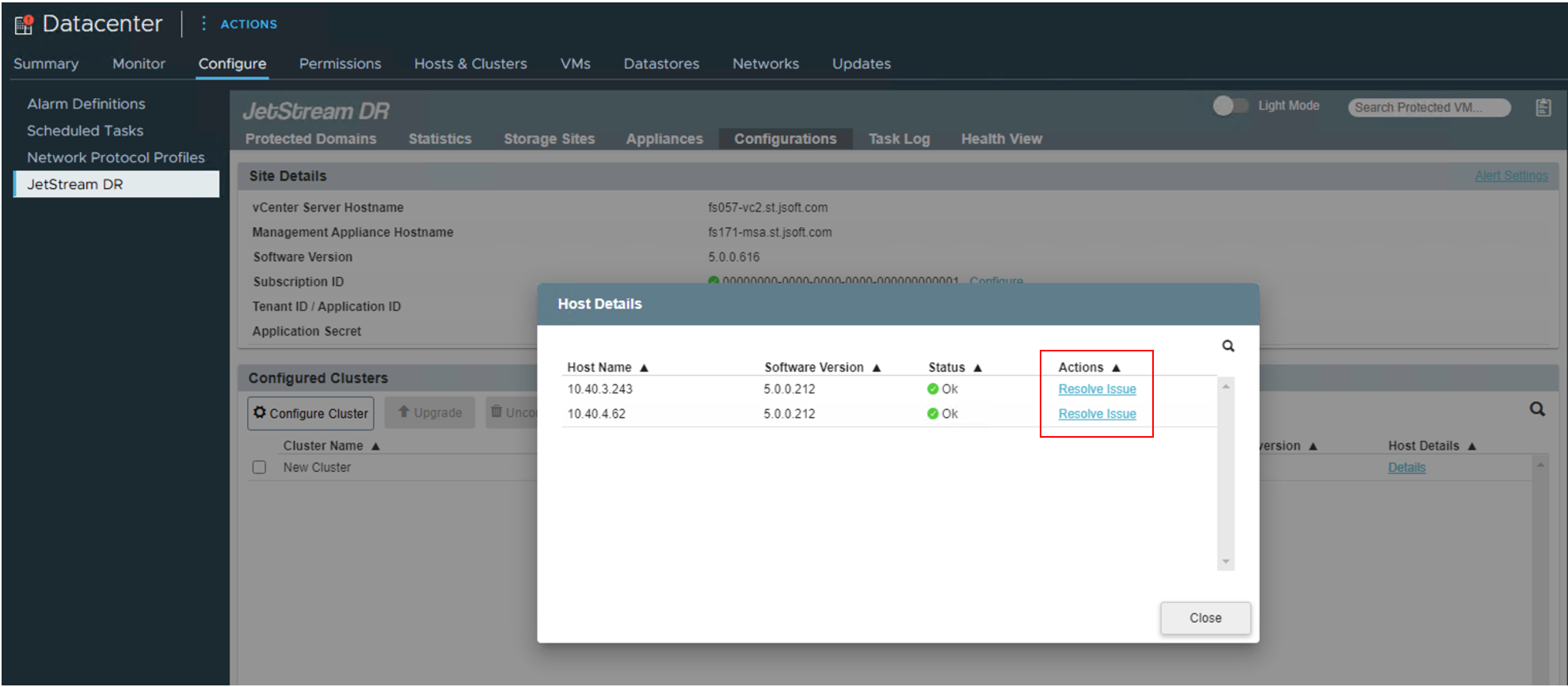The image size is (1568, 687).
Task: Open the Hosts & Clusters tab
Action: 470,63
